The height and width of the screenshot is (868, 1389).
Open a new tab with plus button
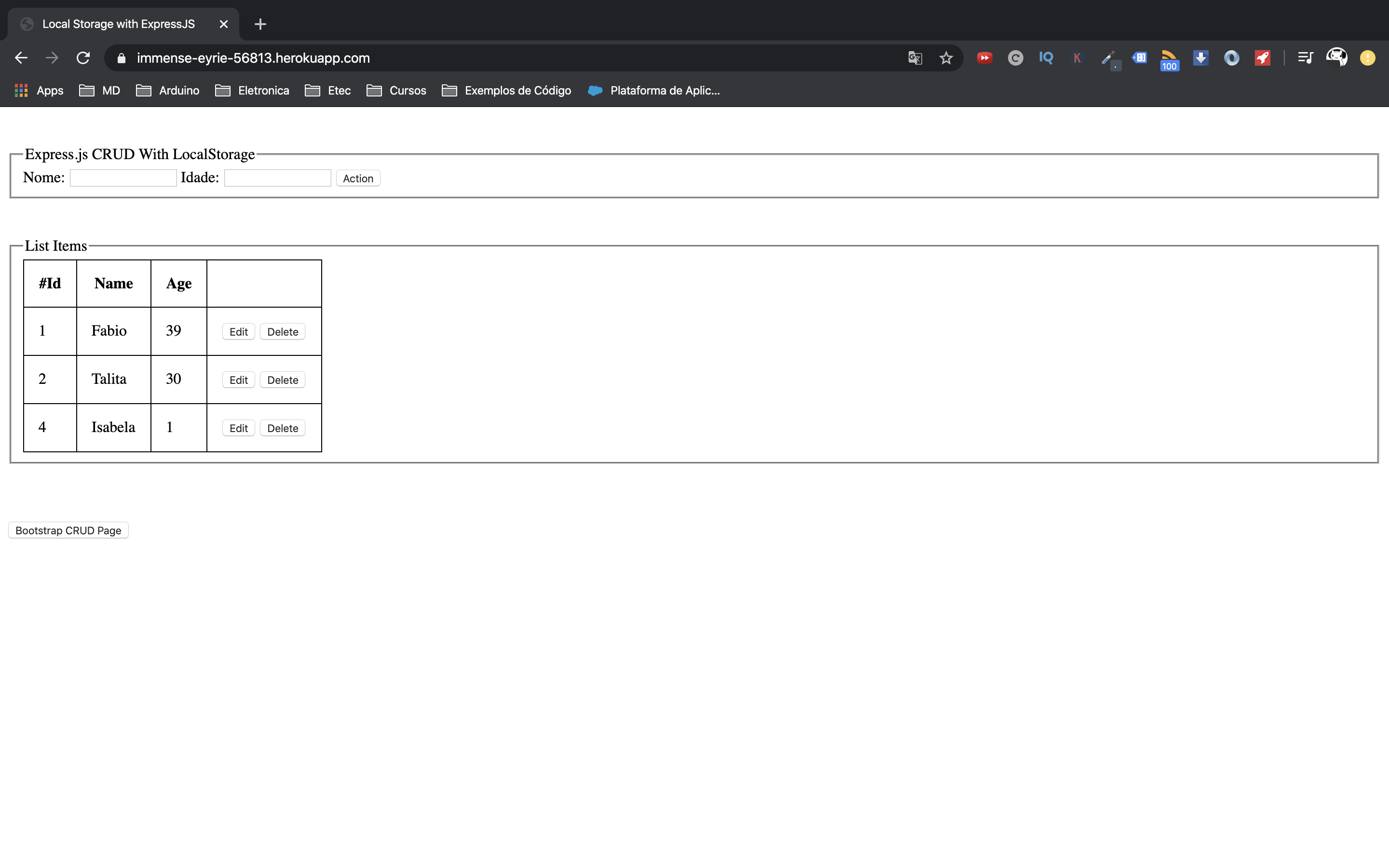pos(260,24)
